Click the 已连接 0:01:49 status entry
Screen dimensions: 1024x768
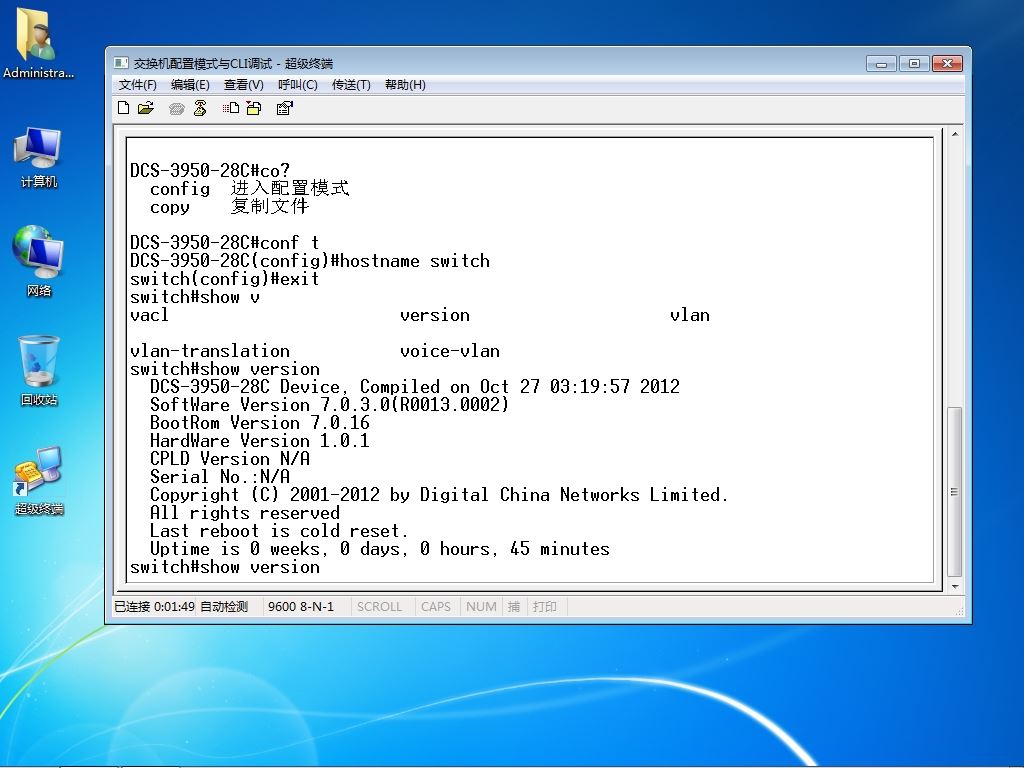coord(154,607)
